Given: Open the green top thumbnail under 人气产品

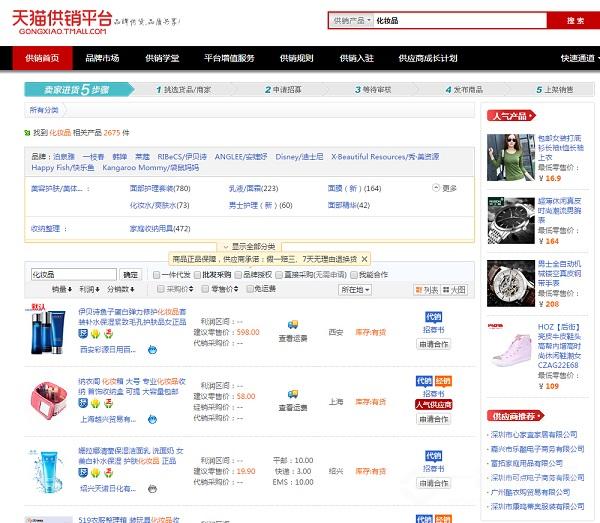Looking at the screenshot, I should (511, 157).
